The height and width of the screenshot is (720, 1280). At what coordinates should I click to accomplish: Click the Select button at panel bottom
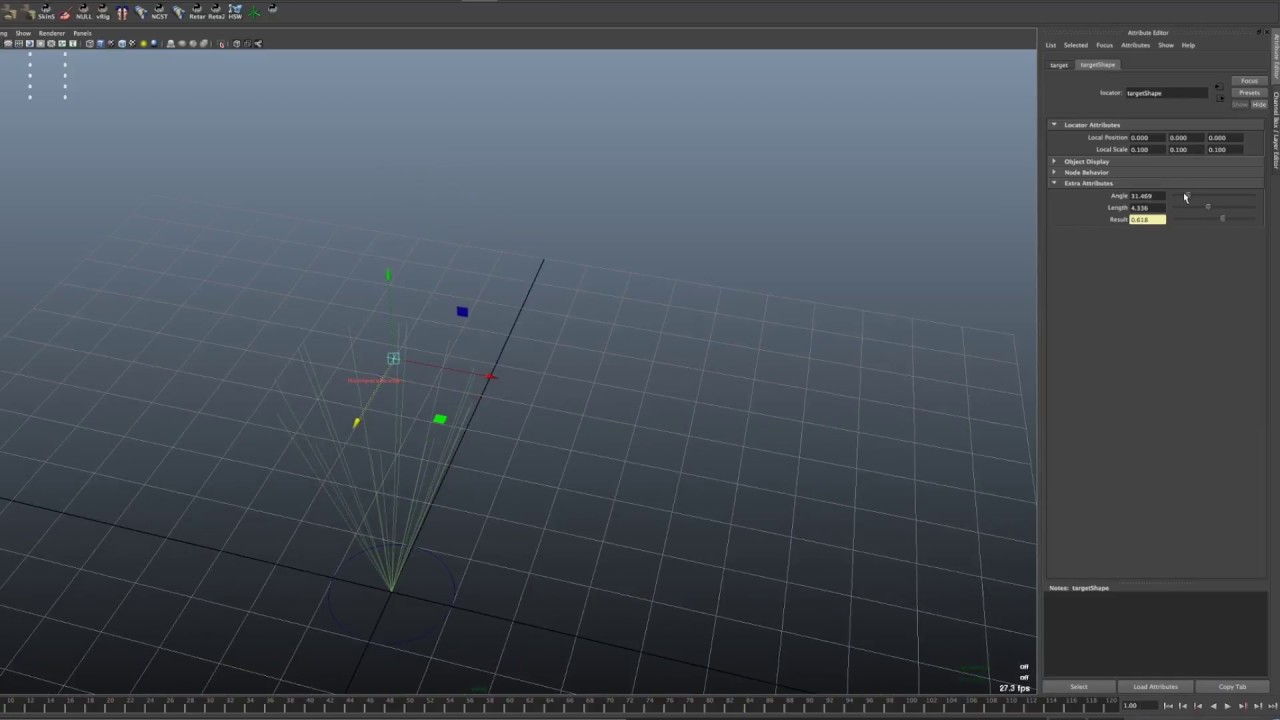pyautogui.click(x=1078, y=687)
